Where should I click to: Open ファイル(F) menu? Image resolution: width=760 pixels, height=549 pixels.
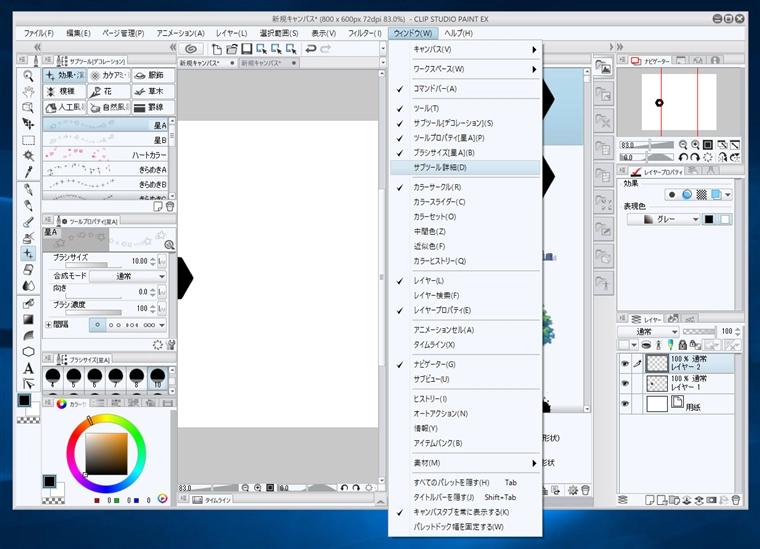38,33
